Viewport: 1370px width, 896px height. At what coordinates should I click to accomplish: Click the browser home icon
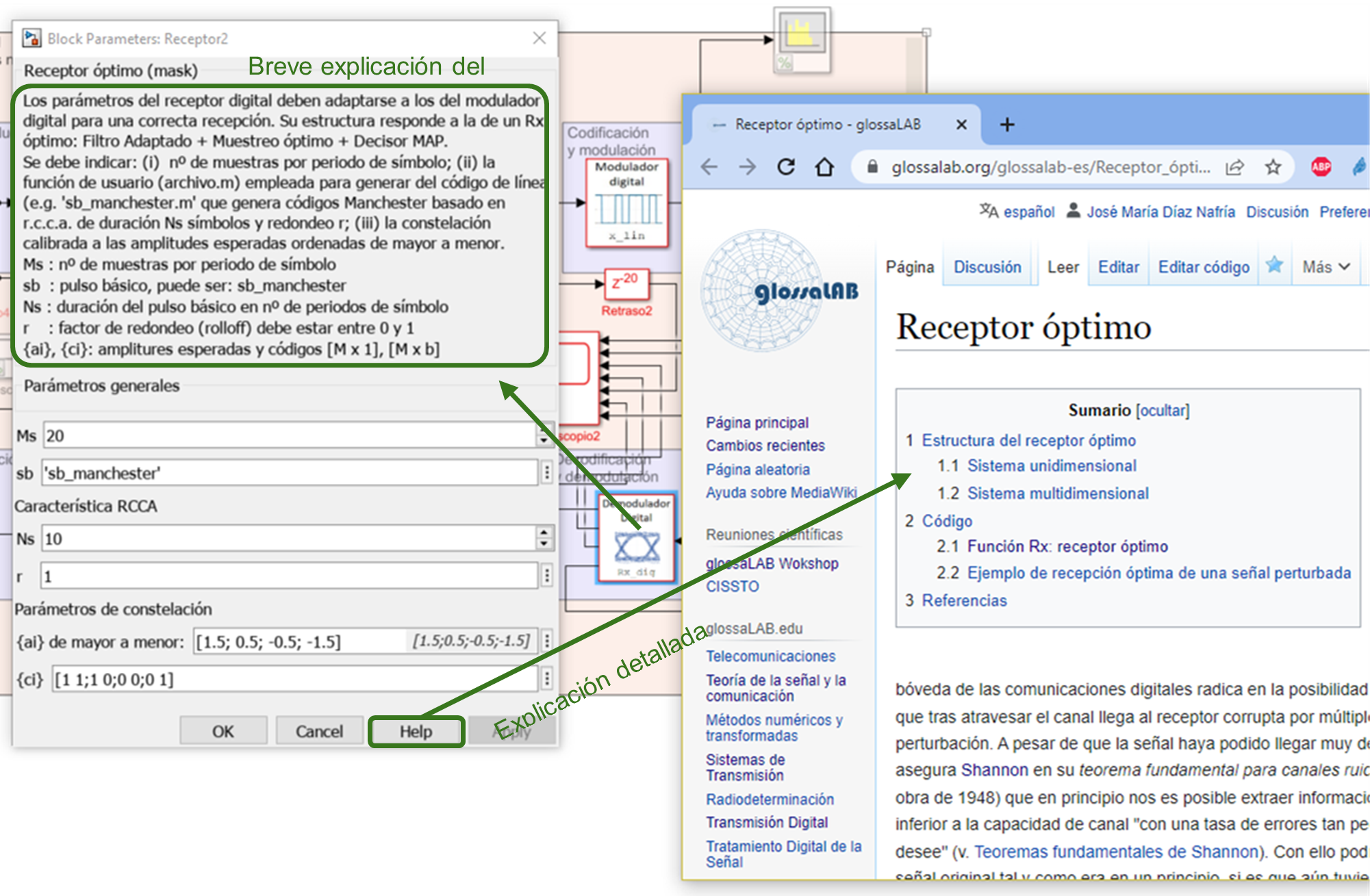tap(825, 167)
